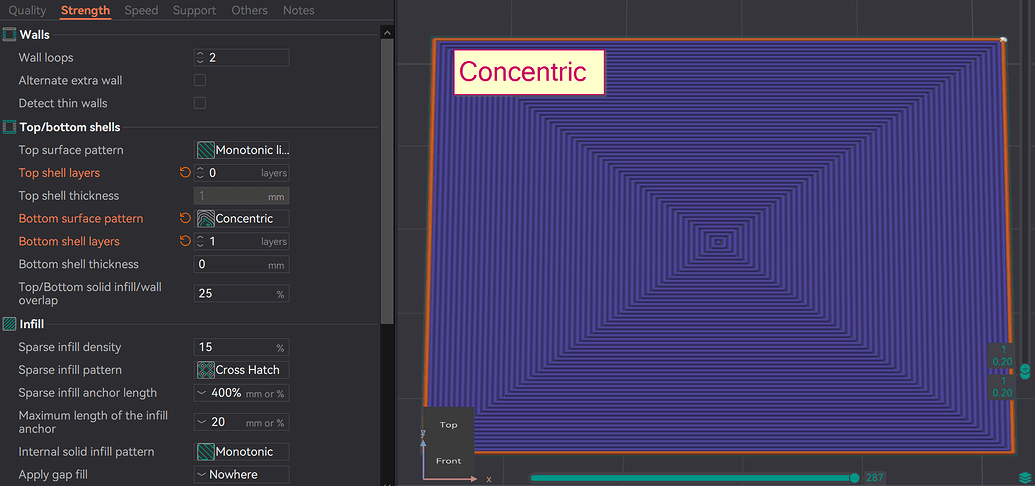
Task: Open Internal solid infill pattern dropdown
Action: (x=242, y=452)
